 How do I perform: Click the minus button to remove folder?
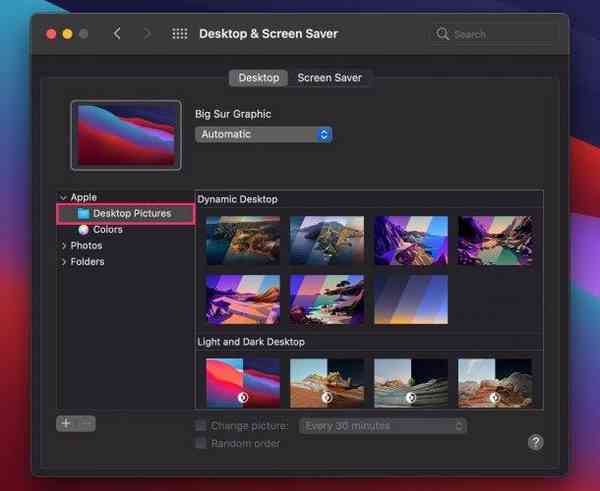tap(86, 423)
